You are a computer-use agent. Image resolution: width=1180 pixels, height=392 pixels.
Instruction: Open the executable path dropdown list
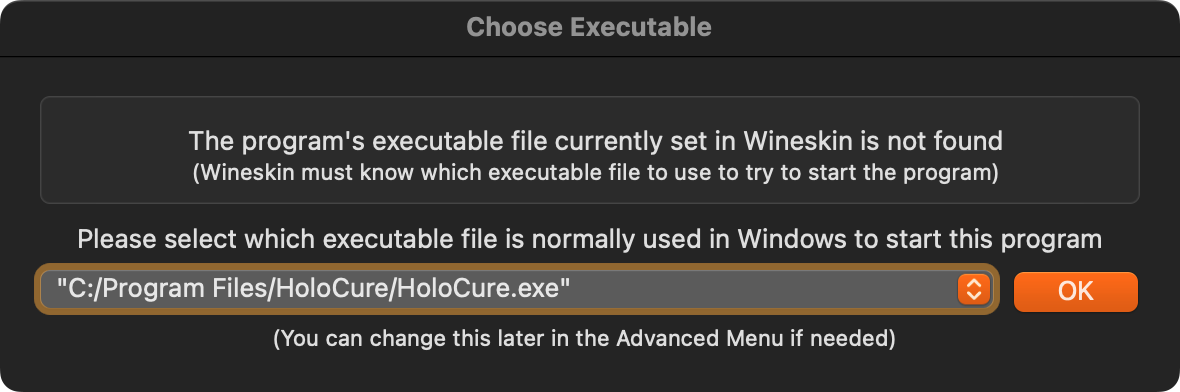pos(516,289)
